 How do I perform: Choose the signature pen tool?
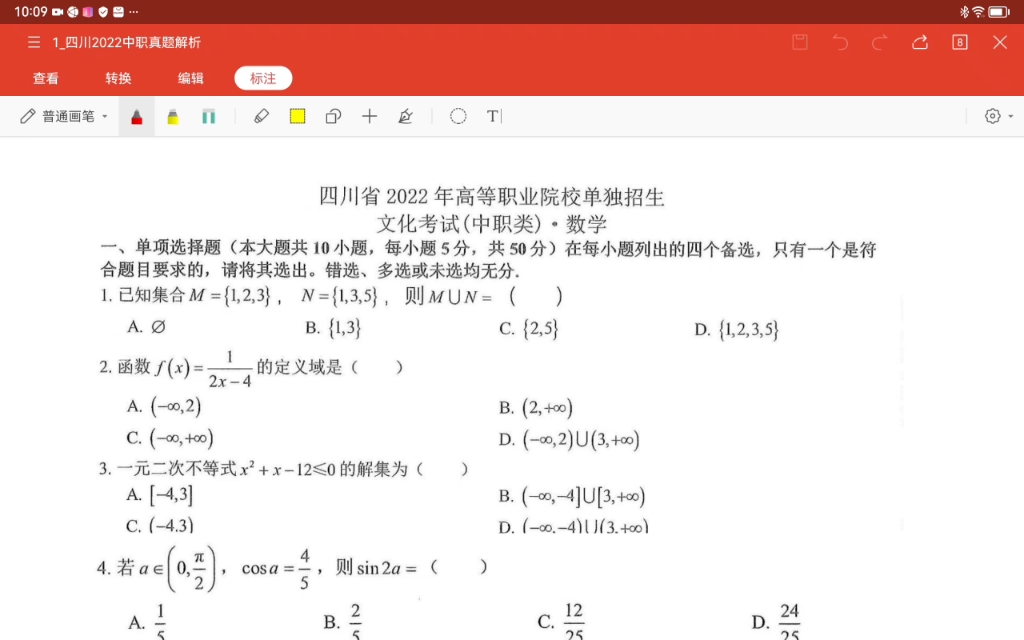pos(404,116)
